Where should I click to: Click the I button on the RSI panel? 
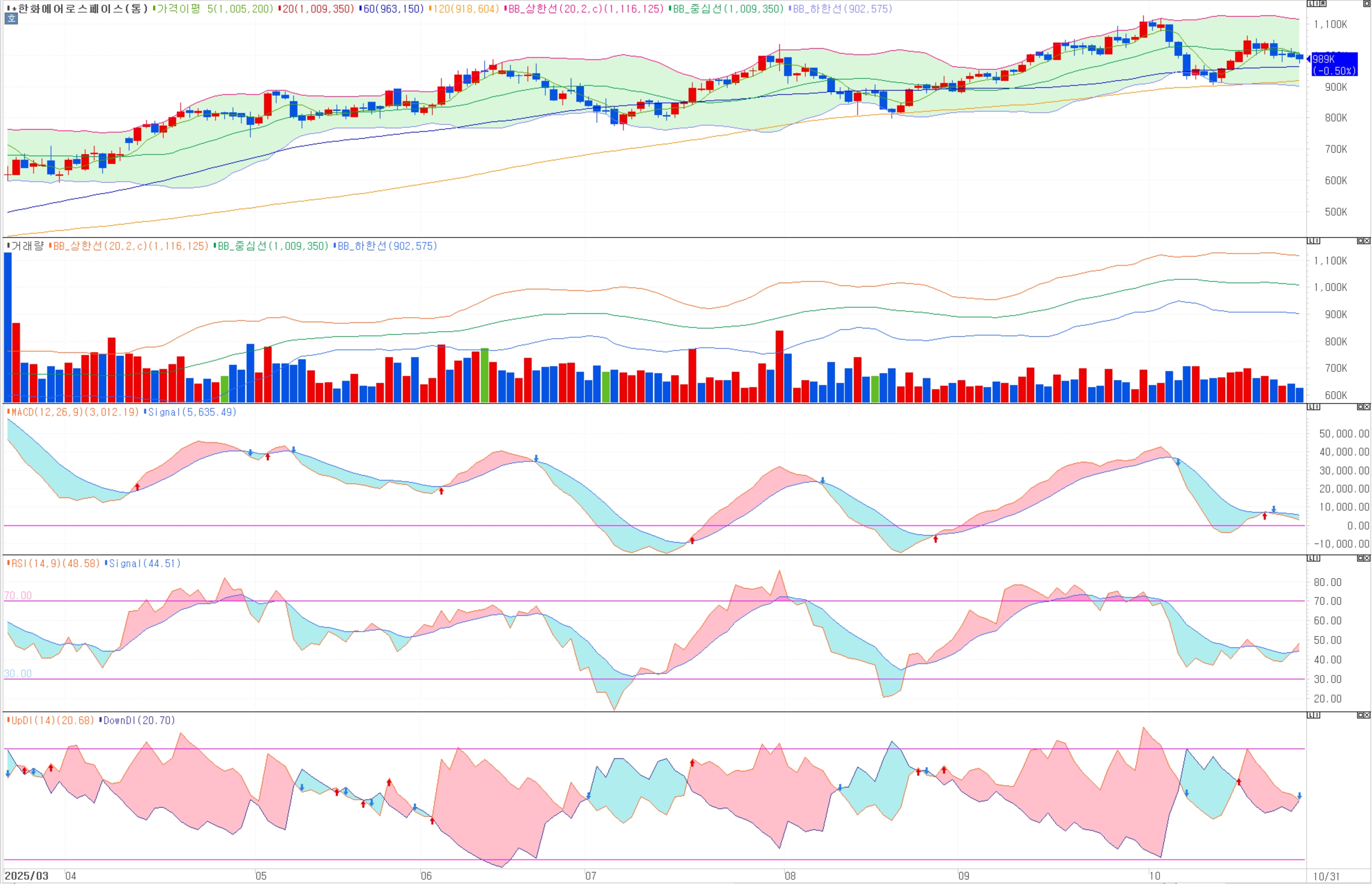click(x=1318, y=558)
